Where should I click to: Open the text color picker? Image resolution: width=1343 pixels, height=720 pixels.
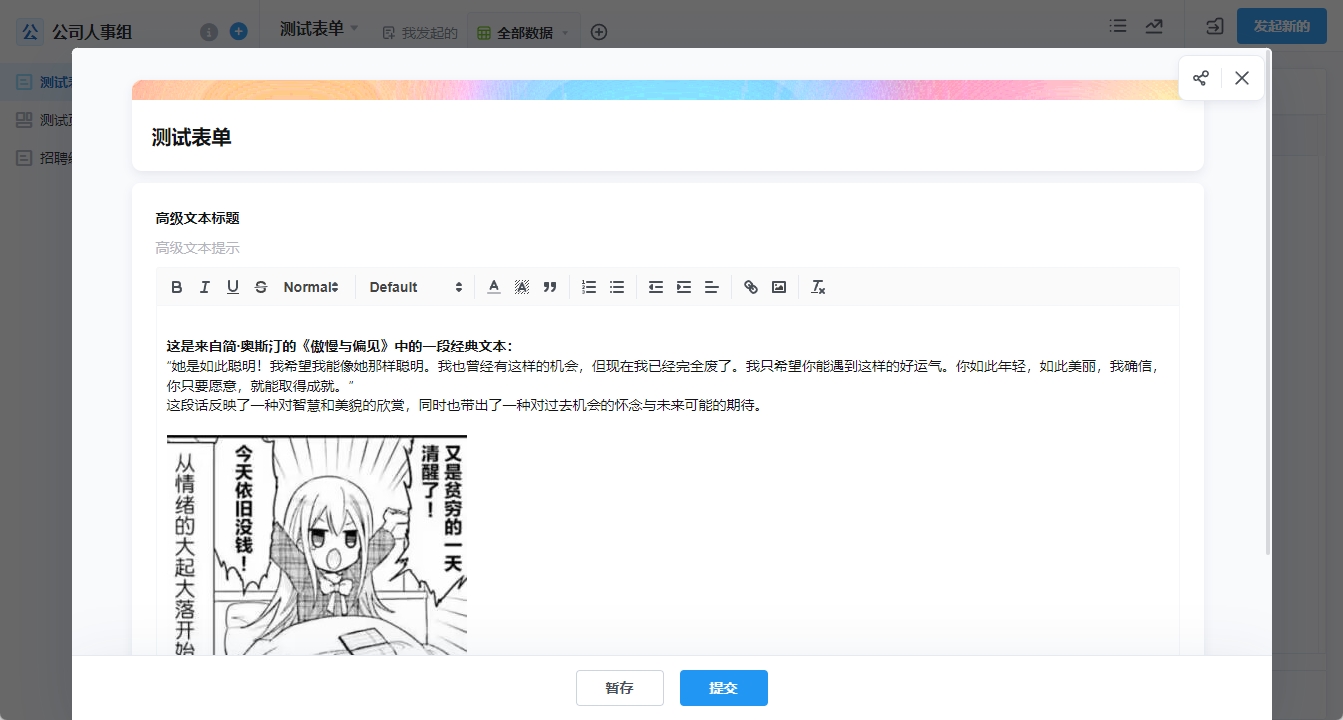494,287
